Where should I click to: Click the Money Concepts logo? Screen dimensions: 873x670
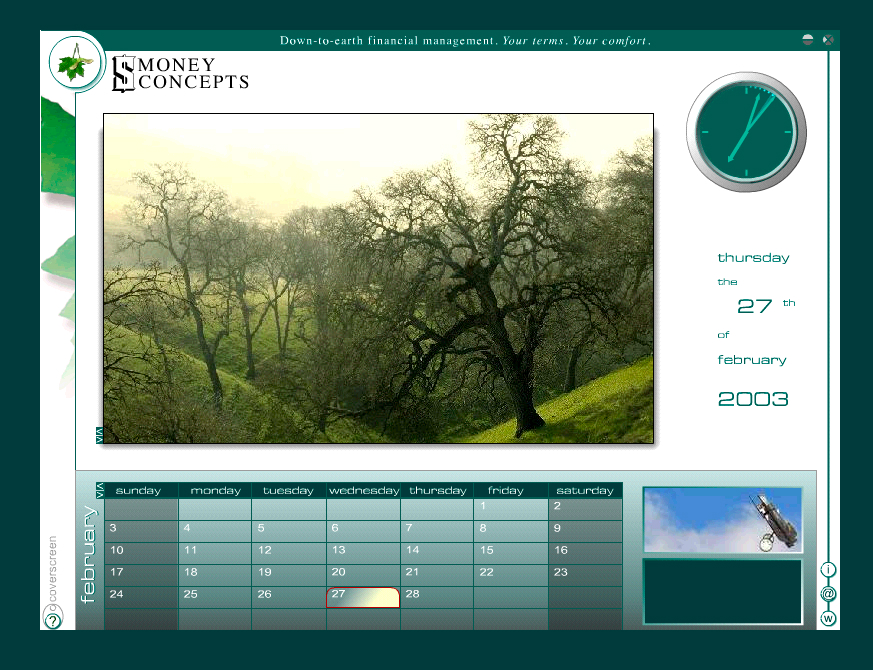click(180, 74)
